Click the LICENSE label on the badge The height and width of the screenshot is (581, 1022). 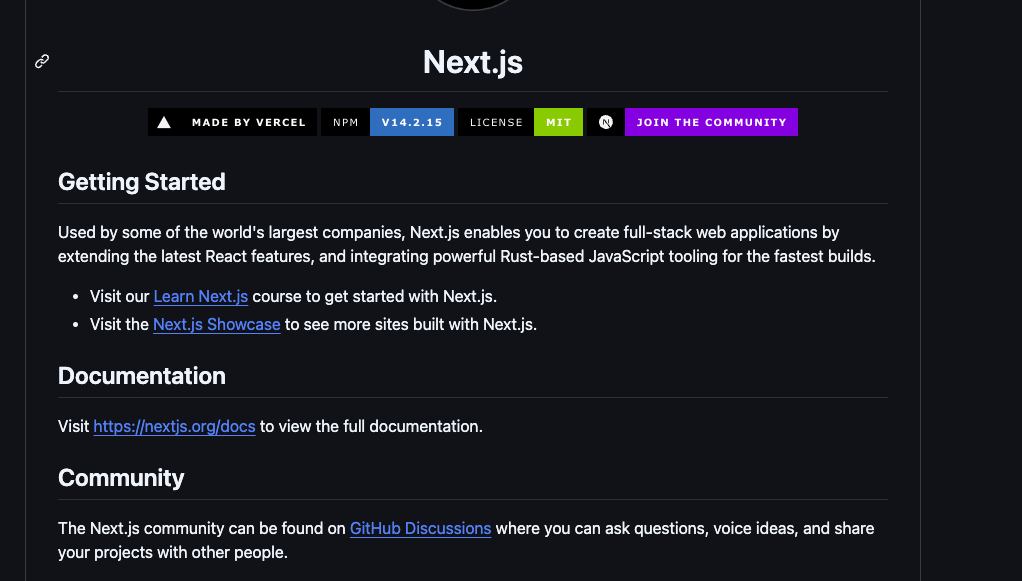[x=496, y=122]
